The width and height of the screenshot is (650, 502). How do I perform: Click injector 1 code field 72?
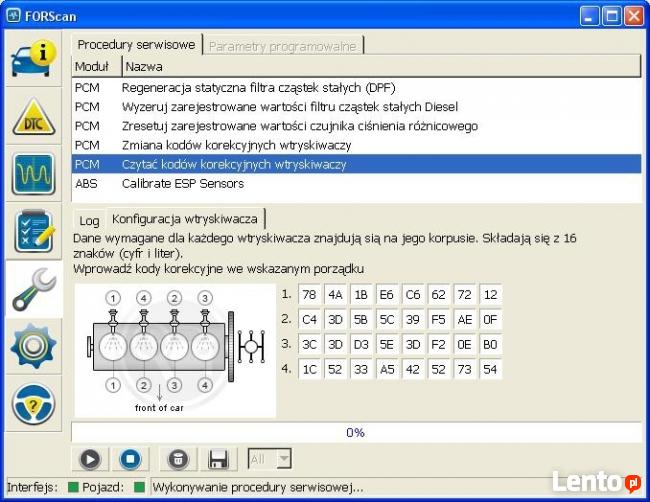[x=465, y=295]
